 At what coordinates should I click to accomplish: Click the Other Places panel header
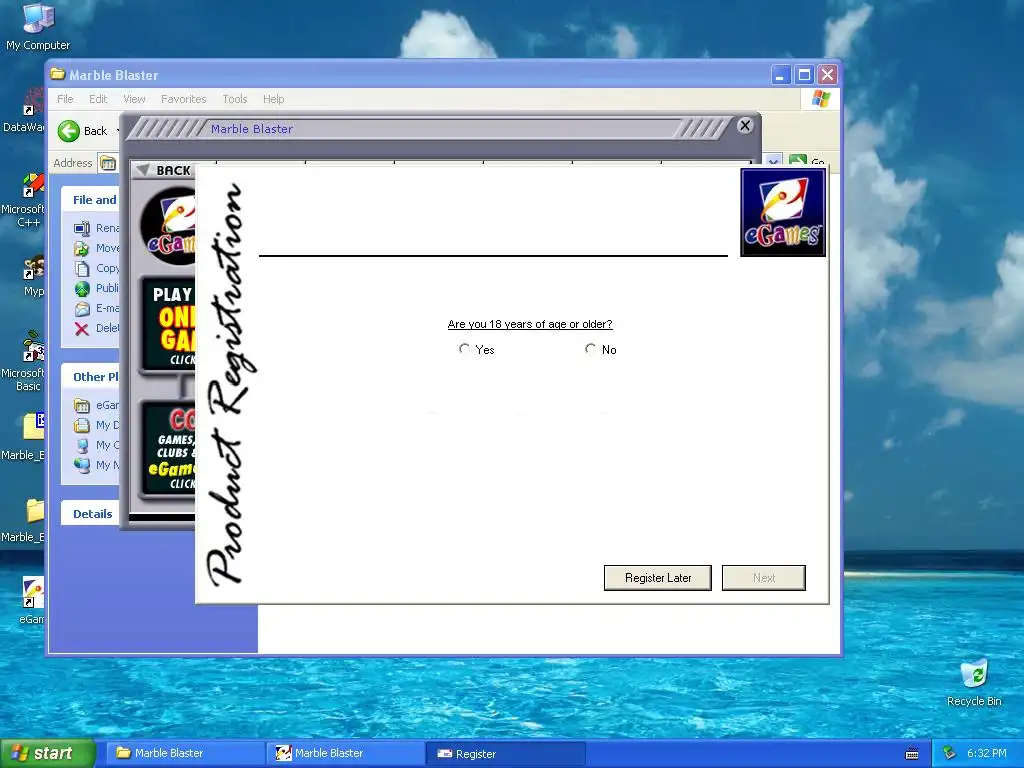(91, 377)
